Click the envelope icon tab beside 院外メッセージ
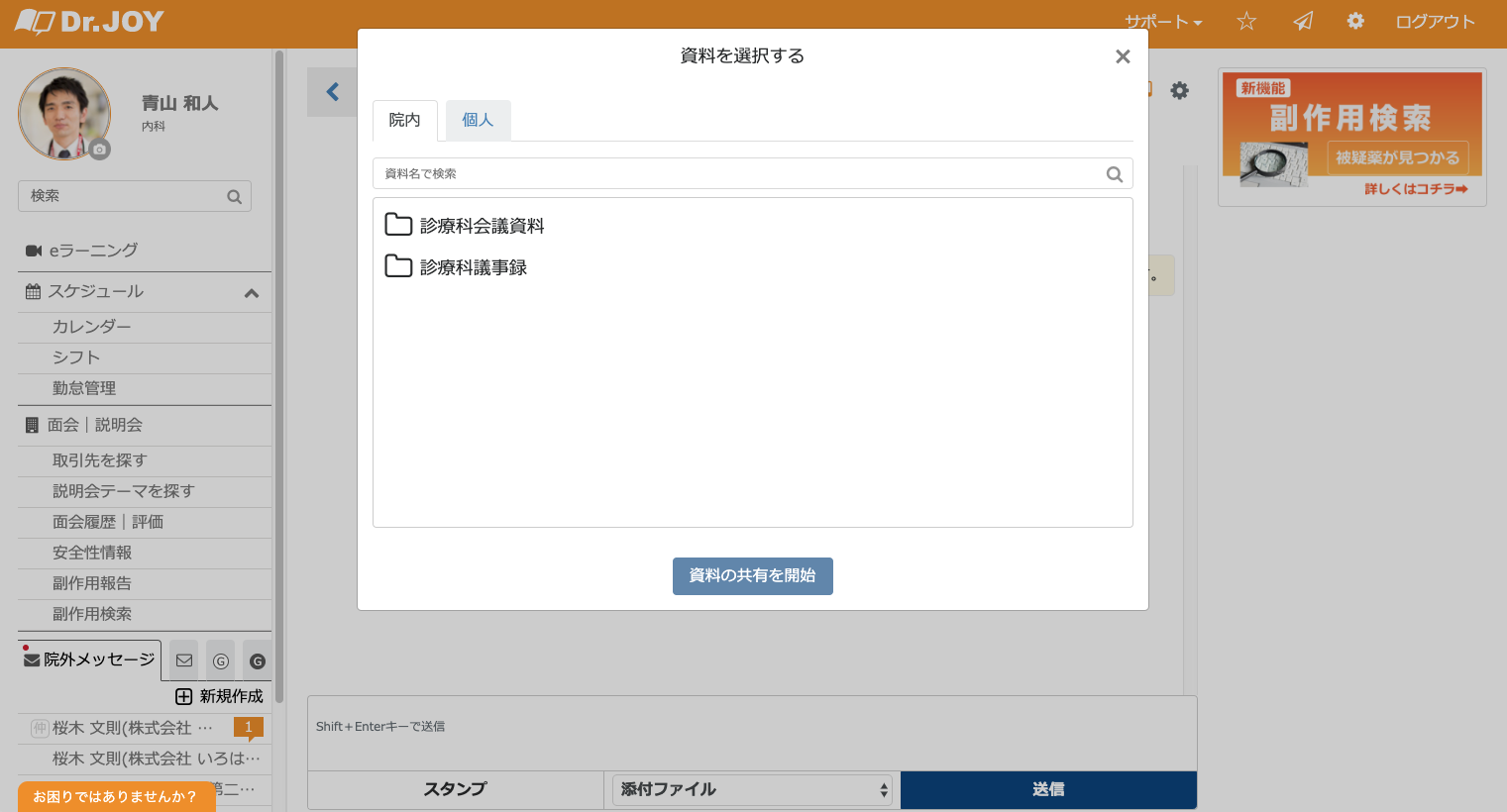 pos(184,660)
